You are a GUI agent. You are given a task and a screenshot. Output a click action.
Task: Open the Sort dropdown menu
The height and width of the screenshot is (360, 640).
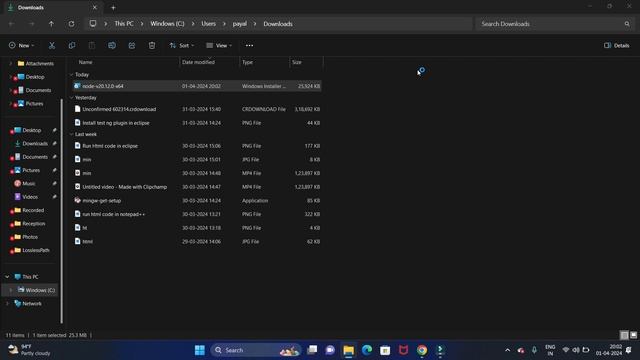coord(182,45)
